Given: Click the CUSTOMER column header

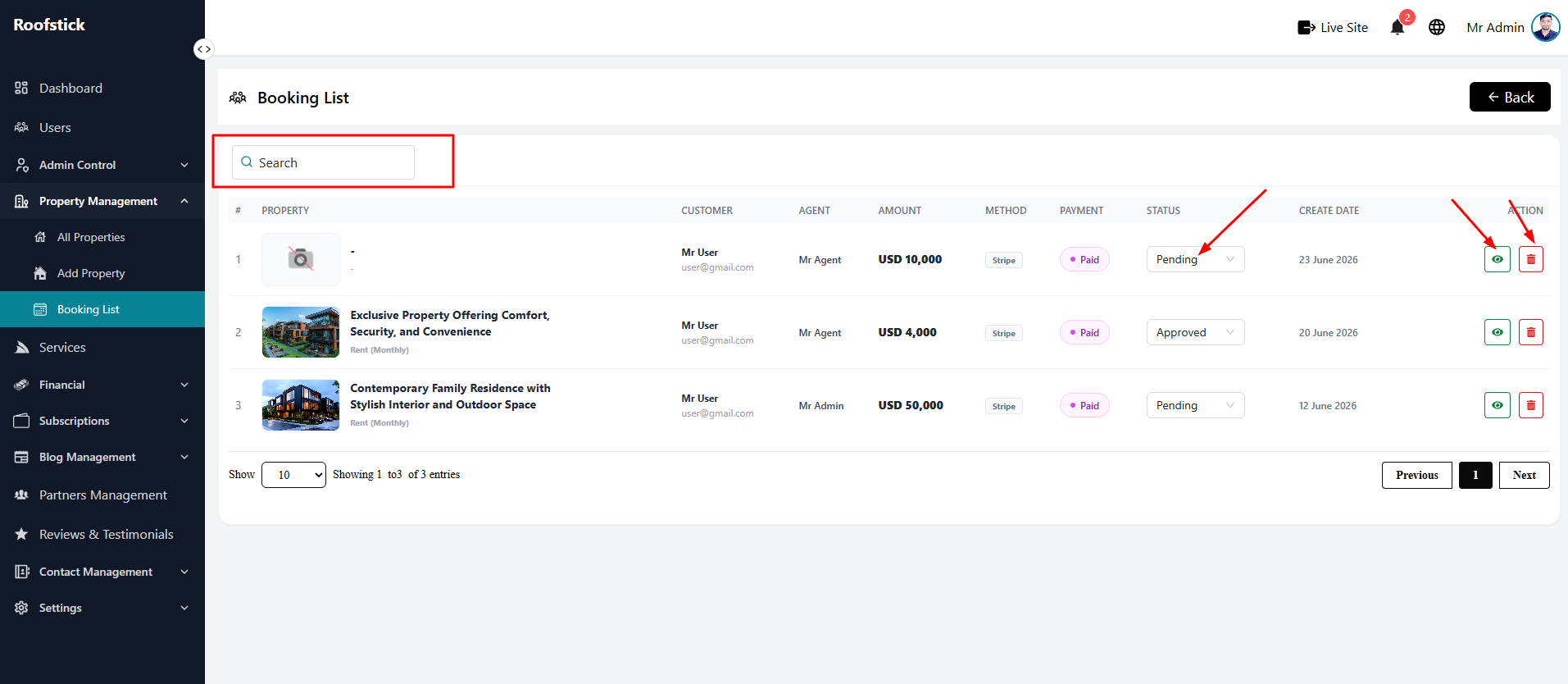Looking at the screenshot, I should click(707, 211).
